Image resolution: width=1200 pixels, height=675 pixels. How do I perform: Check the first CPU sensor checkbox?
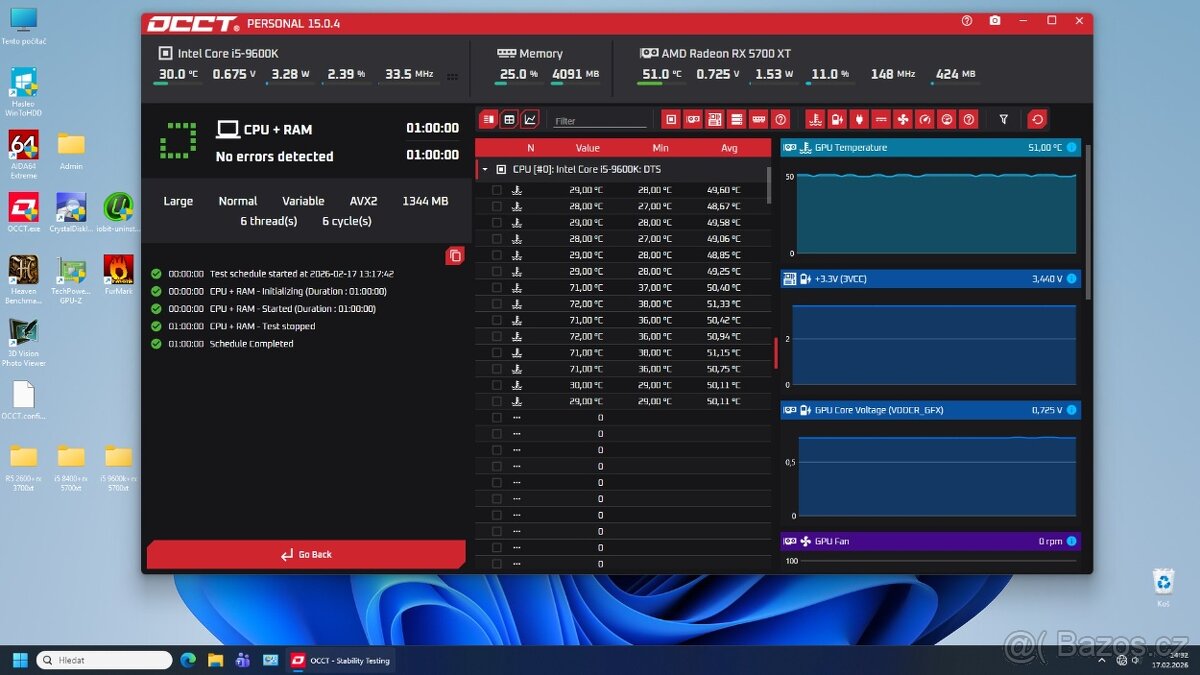click(x=498, y=189)
